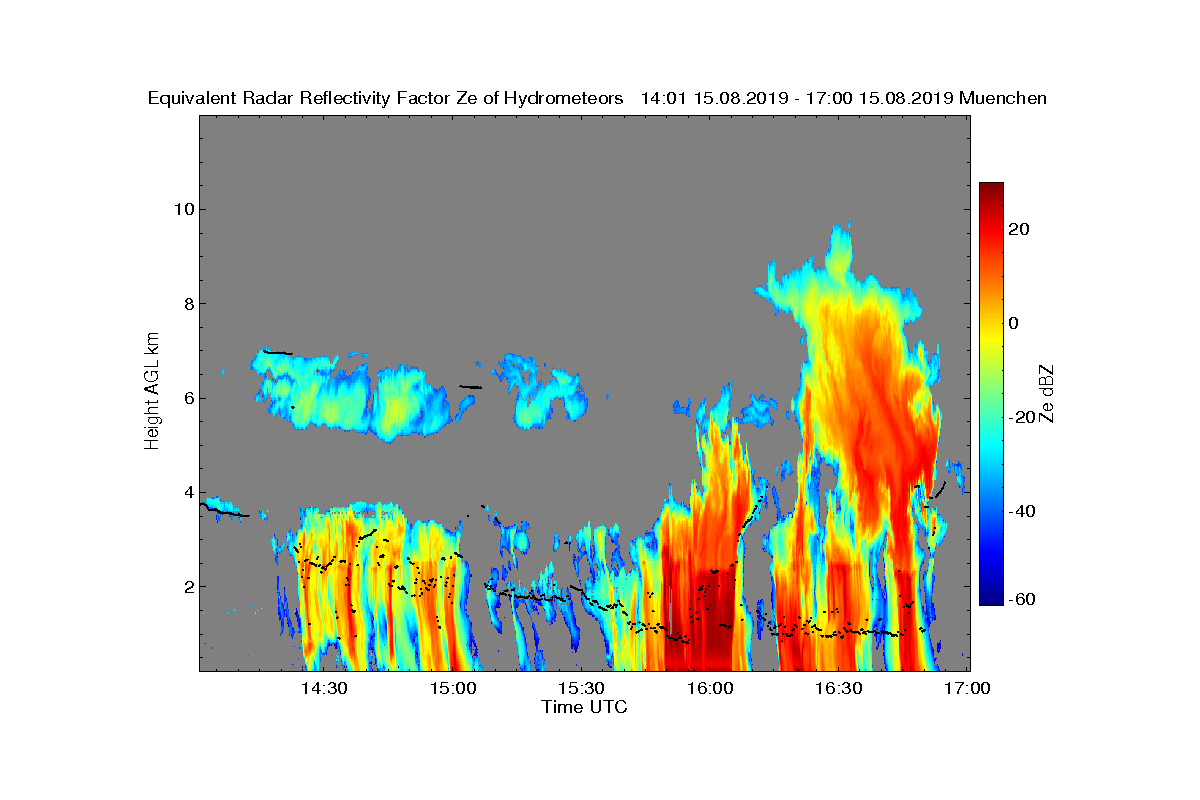The width and height of the screenshot is (1200, 800).
Task: Click the dark blue bottom of colorbar
Action: point(991,596)
